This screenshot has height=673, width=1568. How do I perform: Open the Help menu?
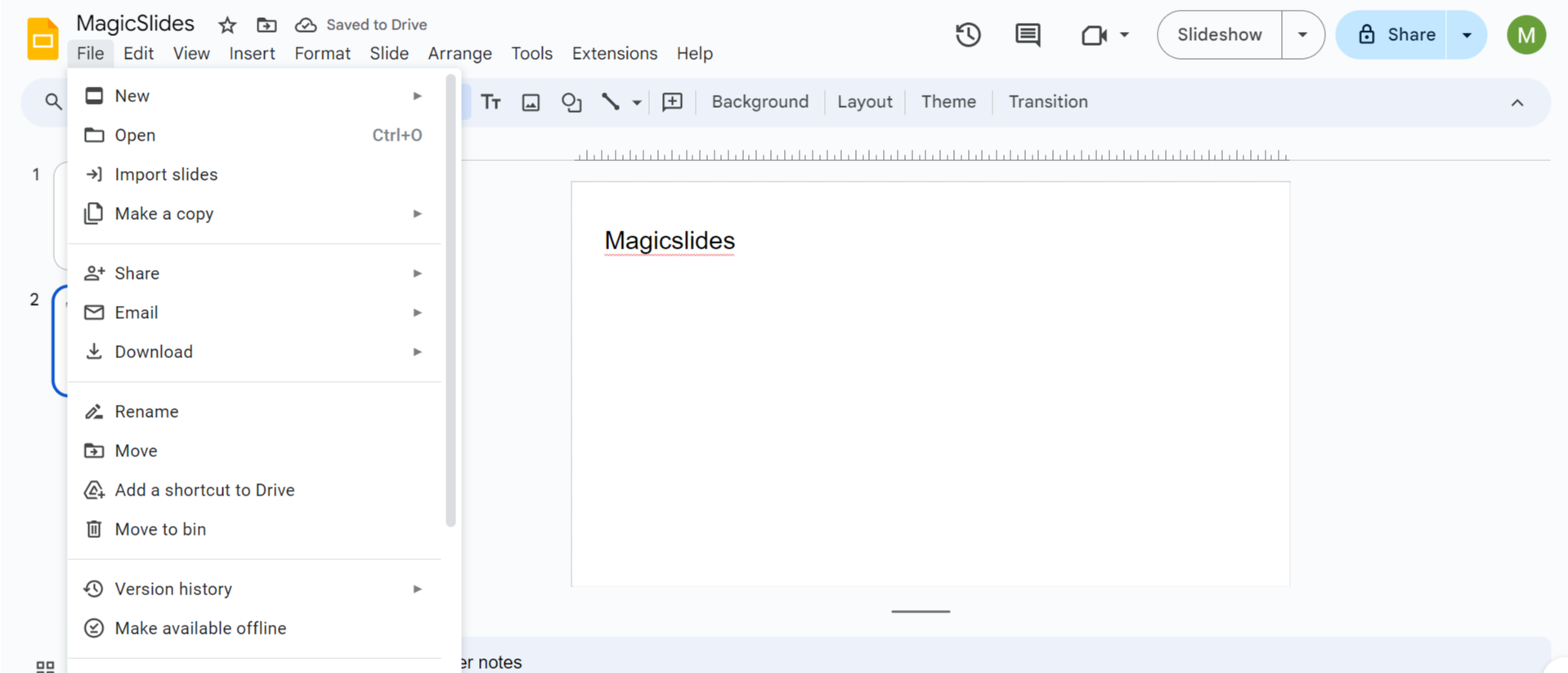(x=695, y=53)
